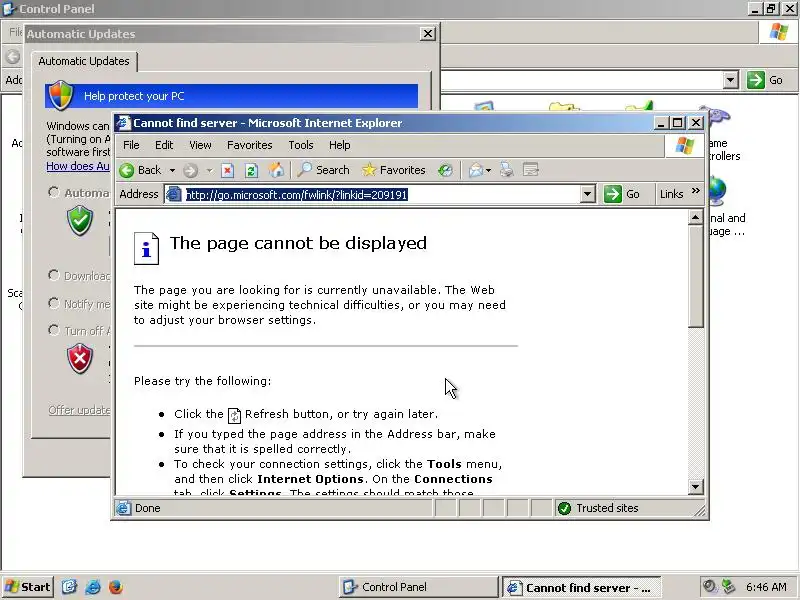Close the Automatic Updates dialog
The height and width of the screenshot is (600, 800).
(x=428, y=34)
